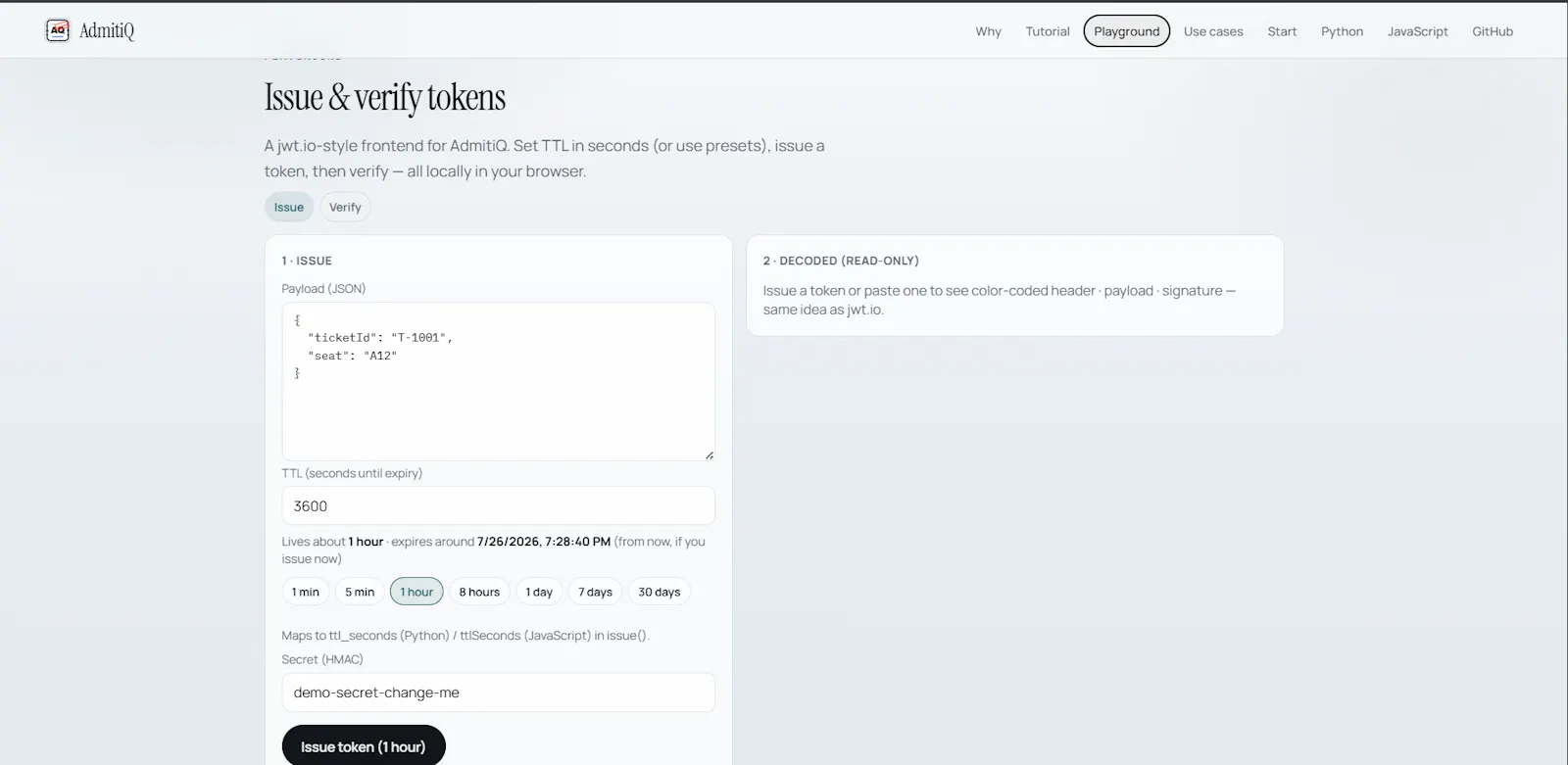Open the Python nav link
This screenshot has width=1568, height=765.
(1342, 31)
